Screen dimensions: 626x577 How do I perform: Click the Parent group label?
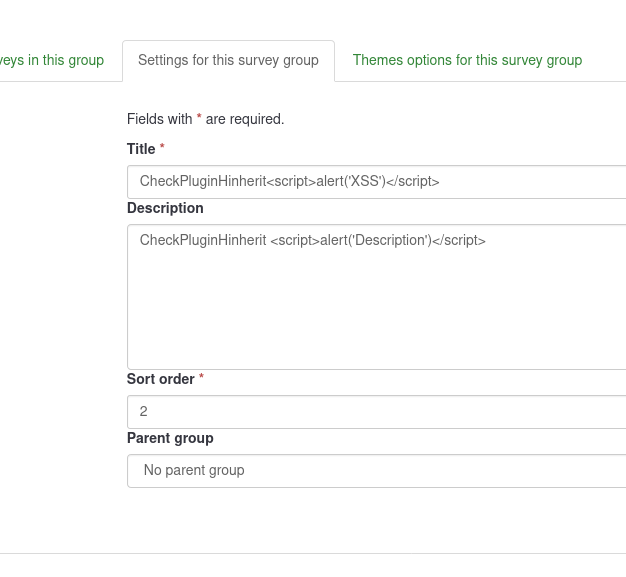tap(170, 438)
